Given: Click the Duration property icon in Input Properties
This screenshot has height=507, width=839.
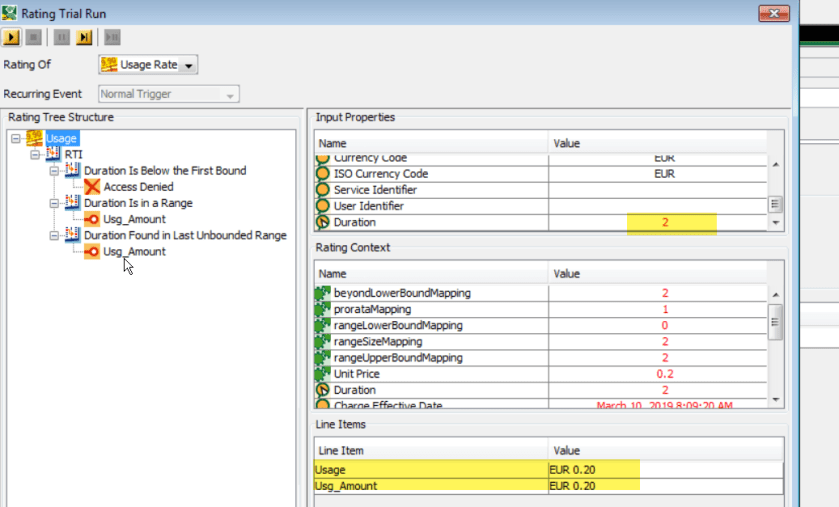Looking at the screenshot, I should coord(323,222).
